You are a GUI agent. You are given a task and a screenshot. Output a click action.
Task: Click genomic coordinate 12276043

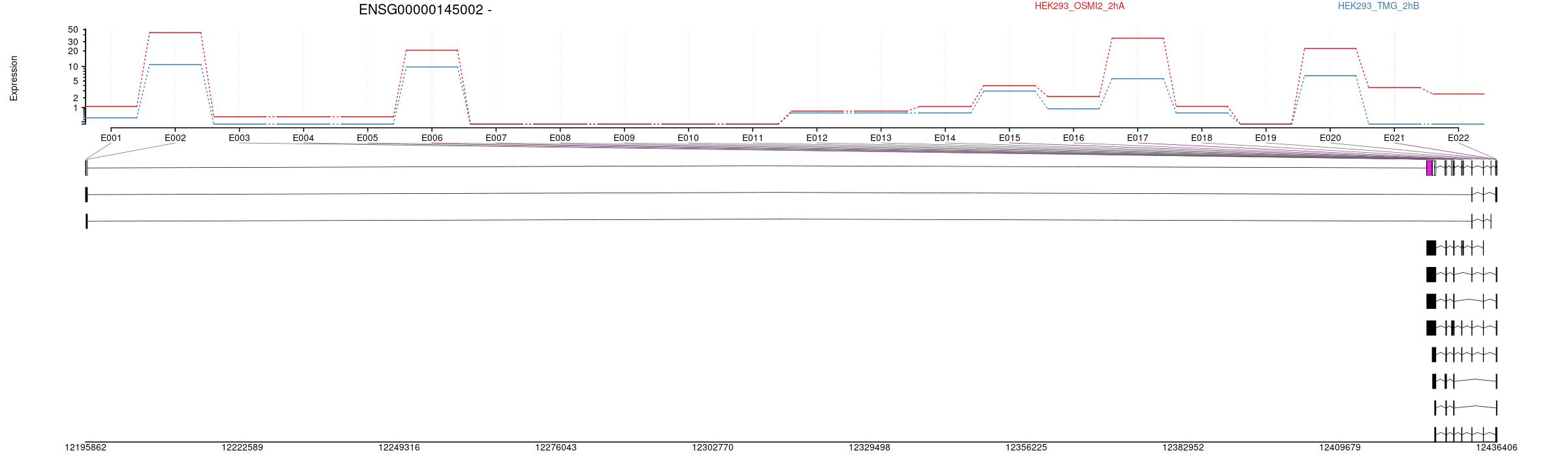click(556, 448)
